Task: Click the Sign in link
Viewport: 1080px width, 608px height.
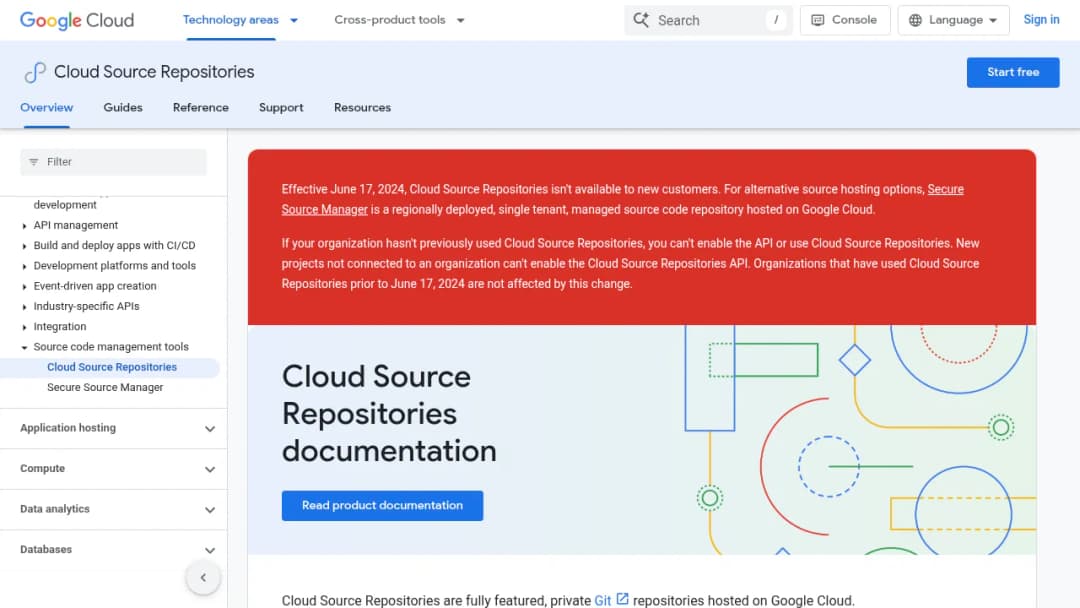Action: (1041, 20)
